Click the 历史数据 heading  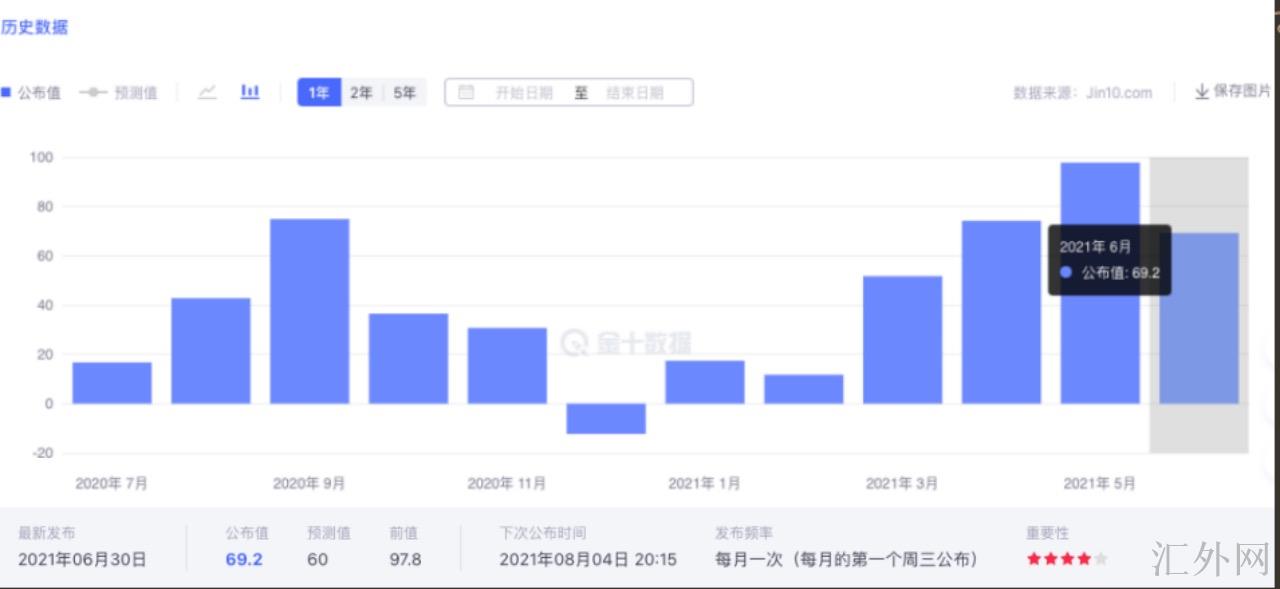34,28
